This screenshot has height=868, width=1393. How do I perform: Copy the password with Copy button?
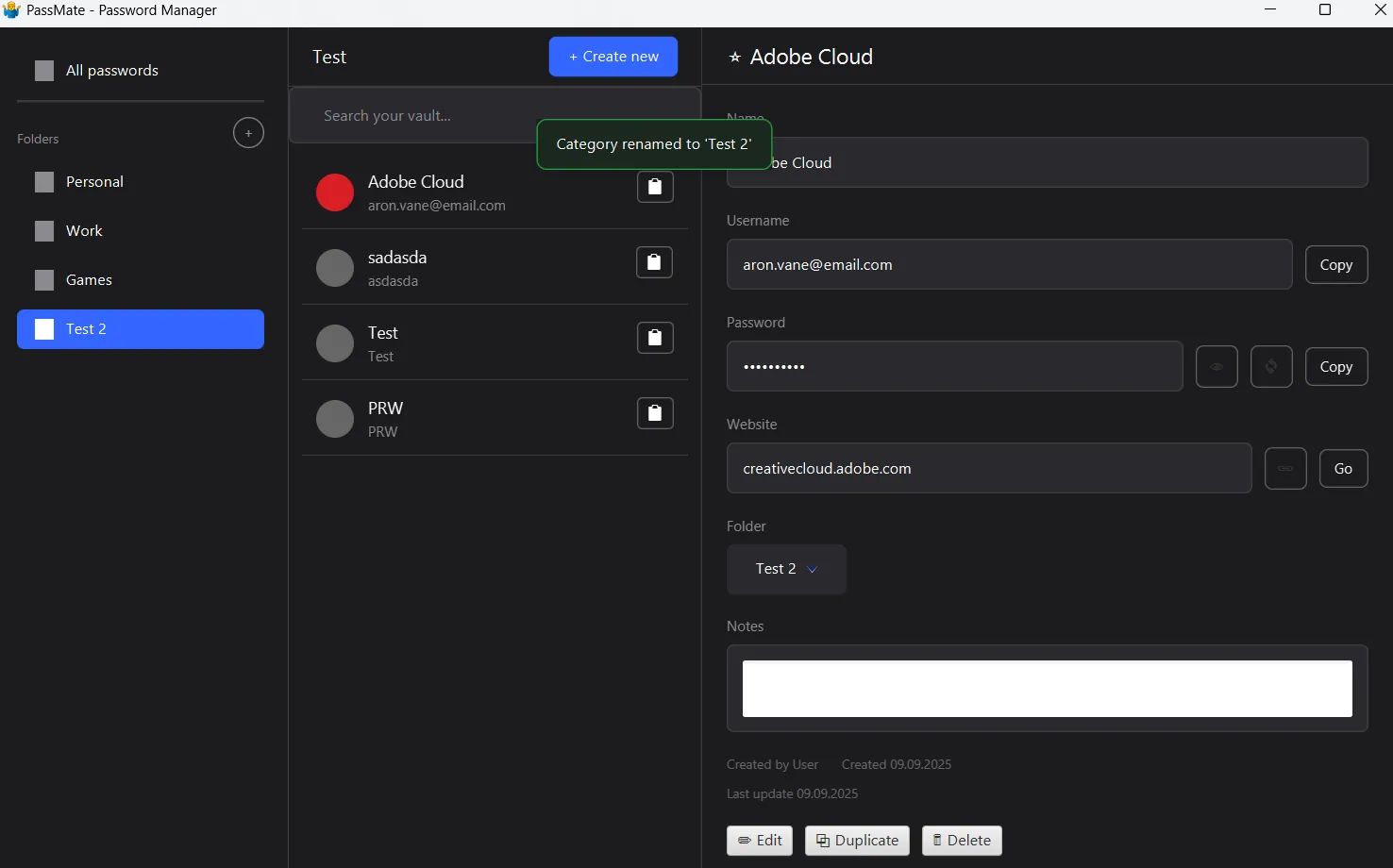point(1336,367)
